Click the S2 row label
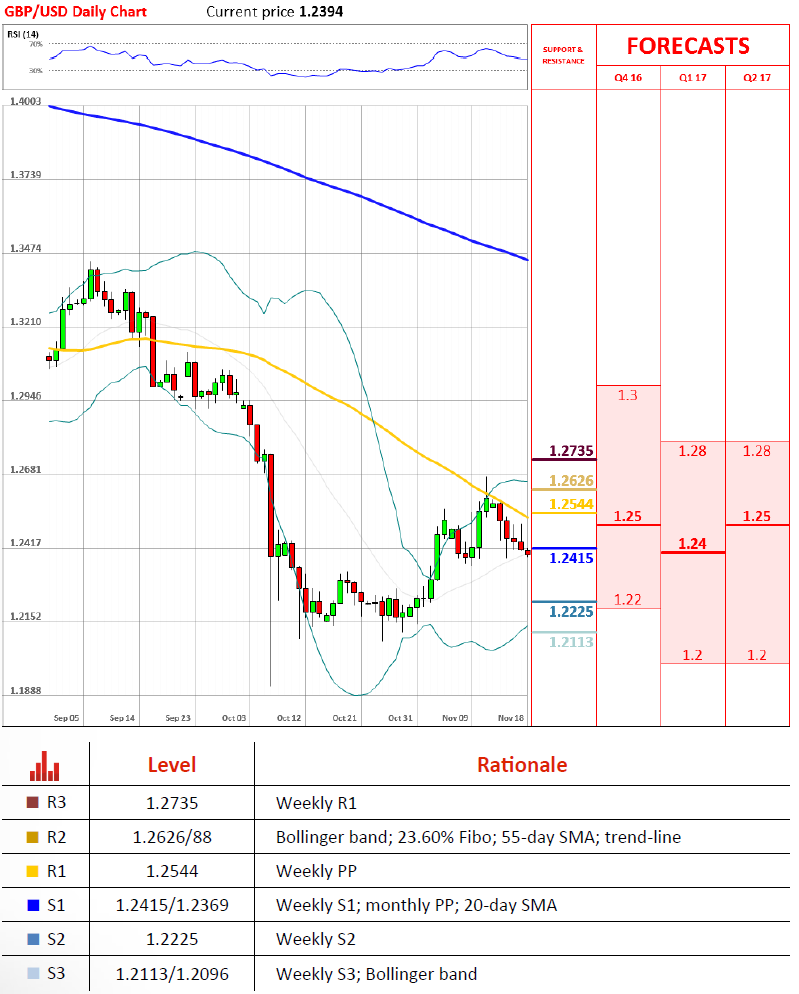This screenshot has width=799, height=994. point(56,939)
